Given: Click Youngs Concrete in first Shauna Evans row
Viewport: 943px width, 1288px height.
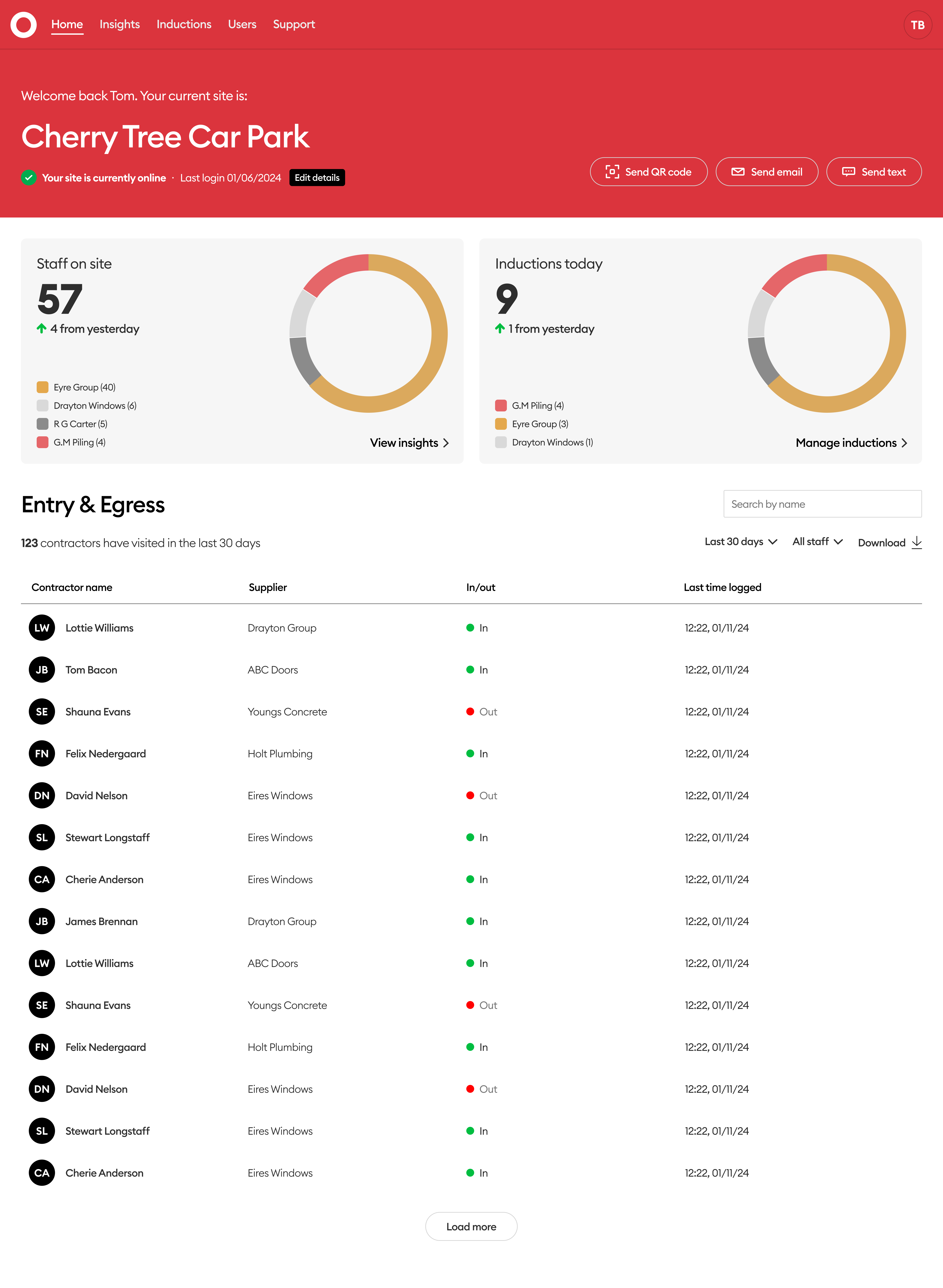Looking at the screenshot, I should (x=287, y=712).
